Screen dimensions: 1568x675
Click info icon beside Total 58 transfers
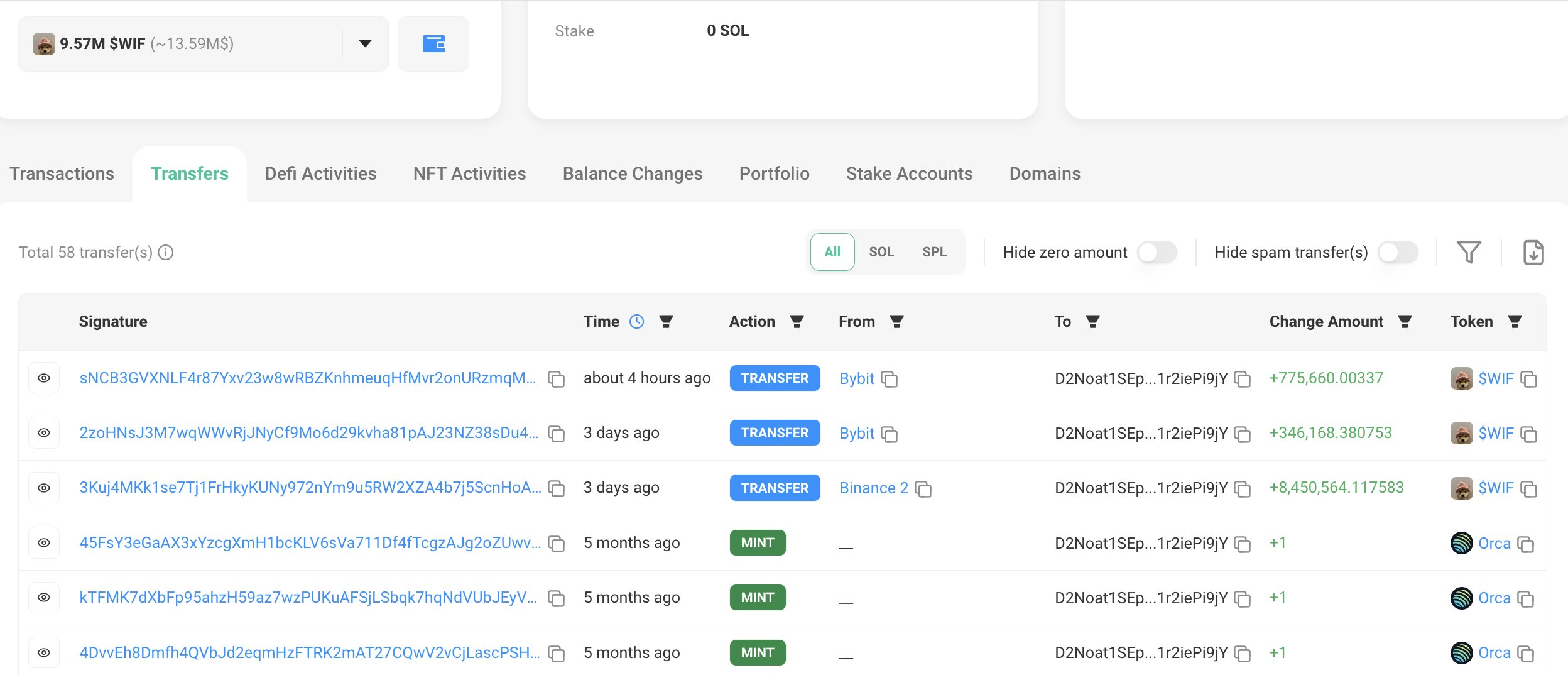click(x=166, y=253)
